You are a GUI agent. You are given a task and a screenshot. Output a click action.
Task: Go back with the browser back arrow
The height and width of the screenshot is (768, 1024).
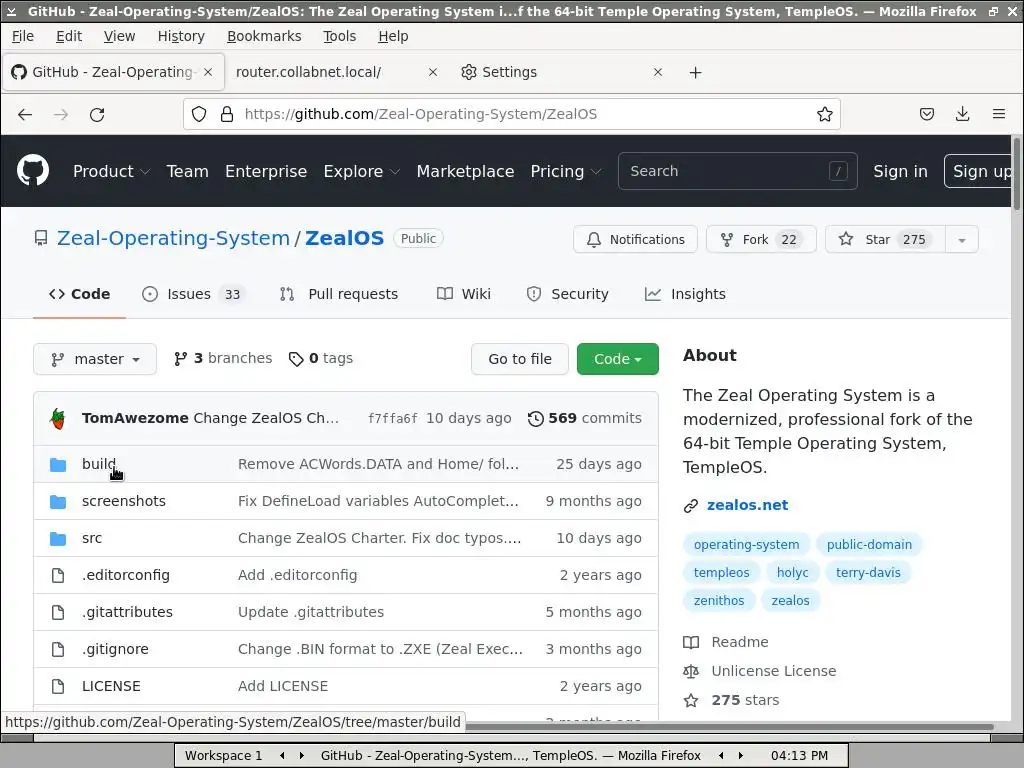point(25,114)
